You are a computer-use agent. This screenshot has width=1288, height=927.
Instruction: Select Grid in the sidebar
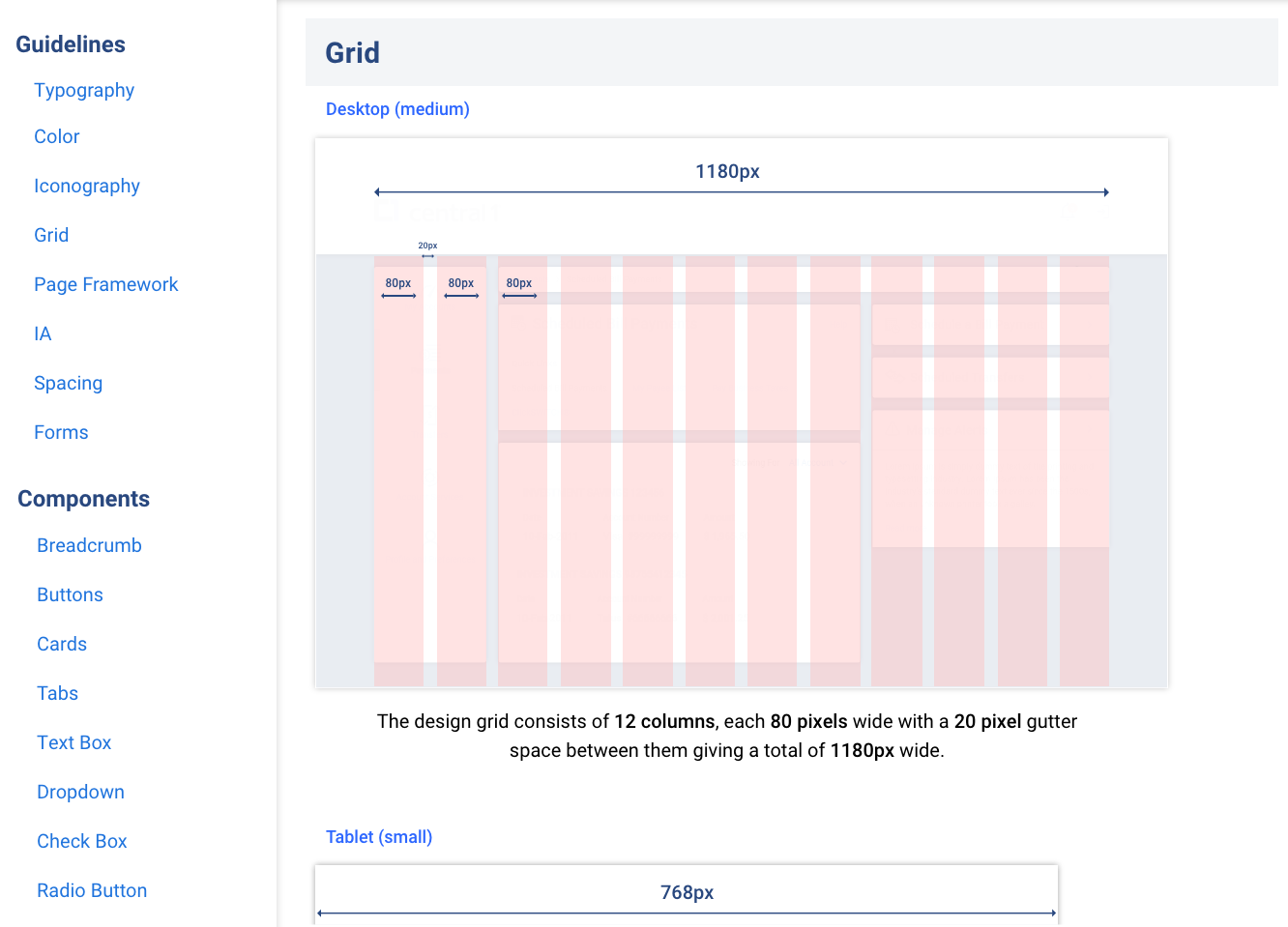(x=51, y=235)
